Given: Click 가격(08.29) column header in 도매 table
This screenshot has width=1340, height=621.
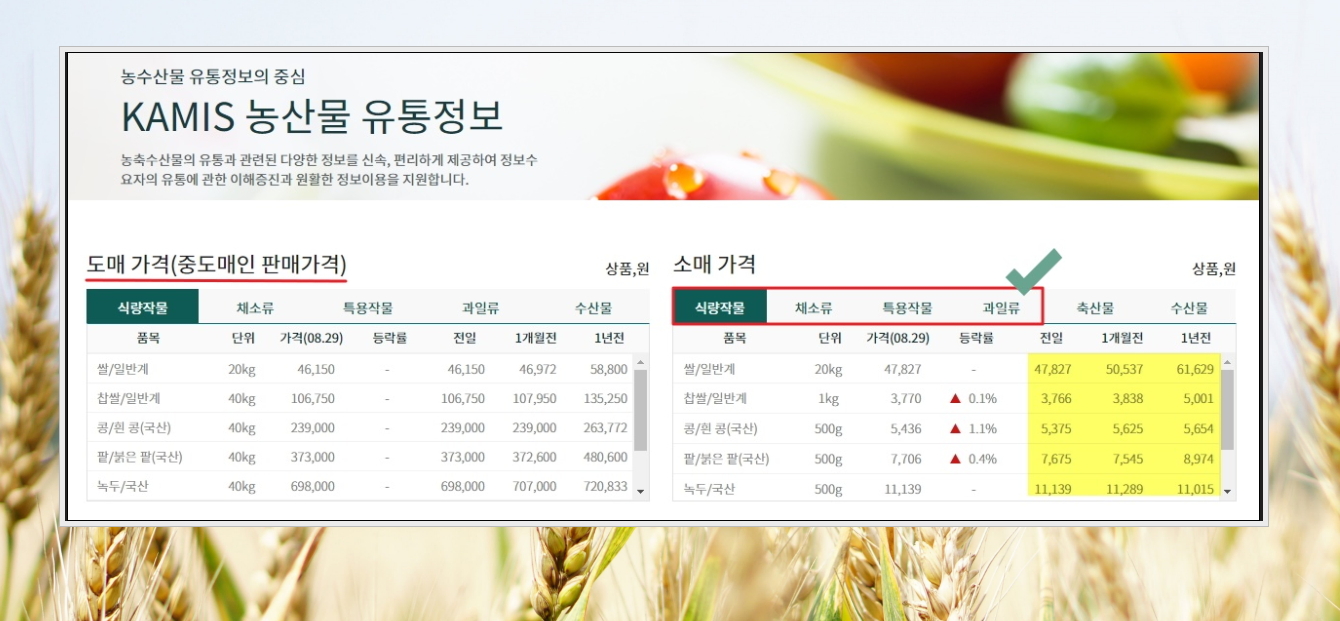Looking at the screenshot, I should pyautogui.click(x=312, y=338).
